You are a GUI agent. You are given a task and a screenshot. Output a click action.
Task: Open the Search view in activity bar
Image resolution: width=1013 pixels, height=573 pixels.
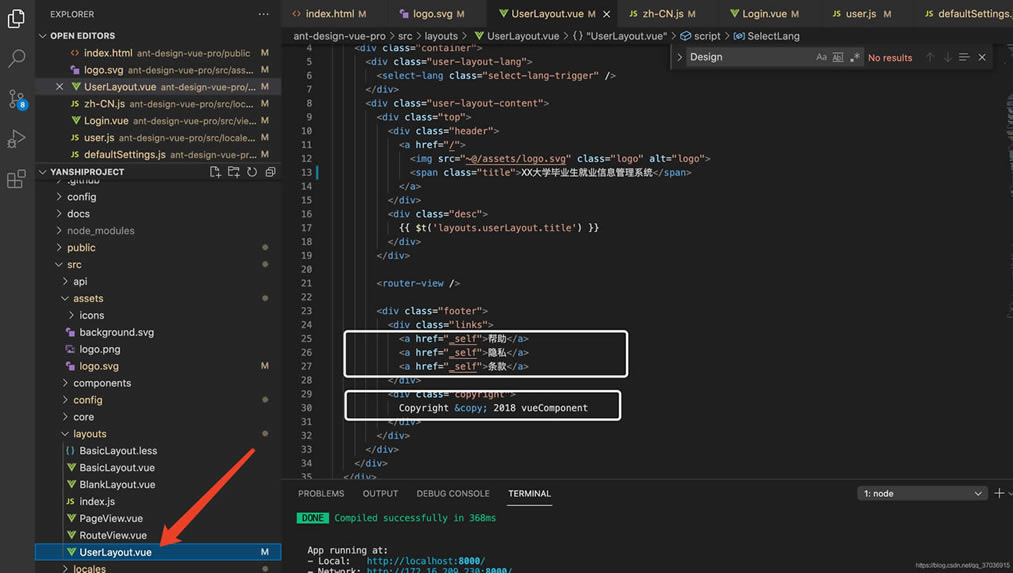click(16, 59)
